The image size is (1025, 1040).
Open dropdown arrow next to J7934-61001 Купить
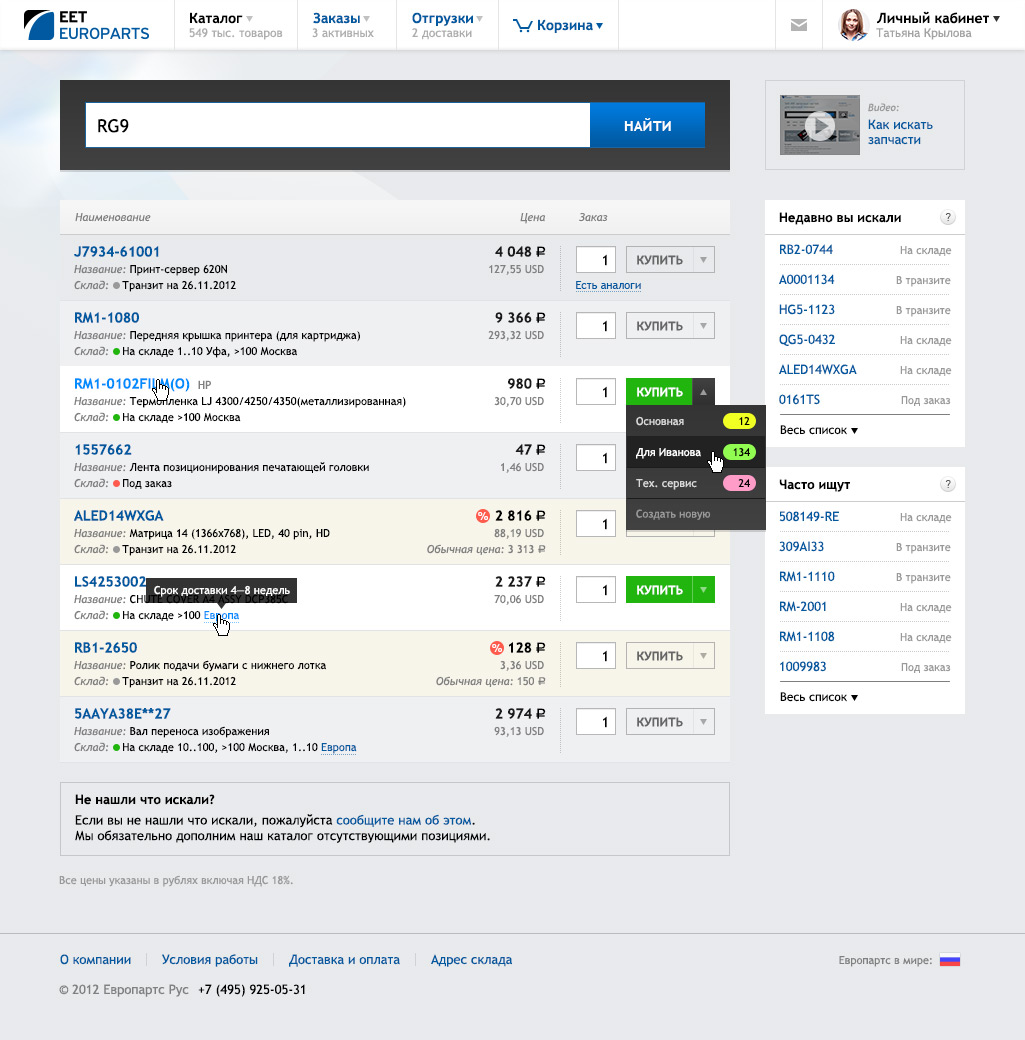point(703,260)
